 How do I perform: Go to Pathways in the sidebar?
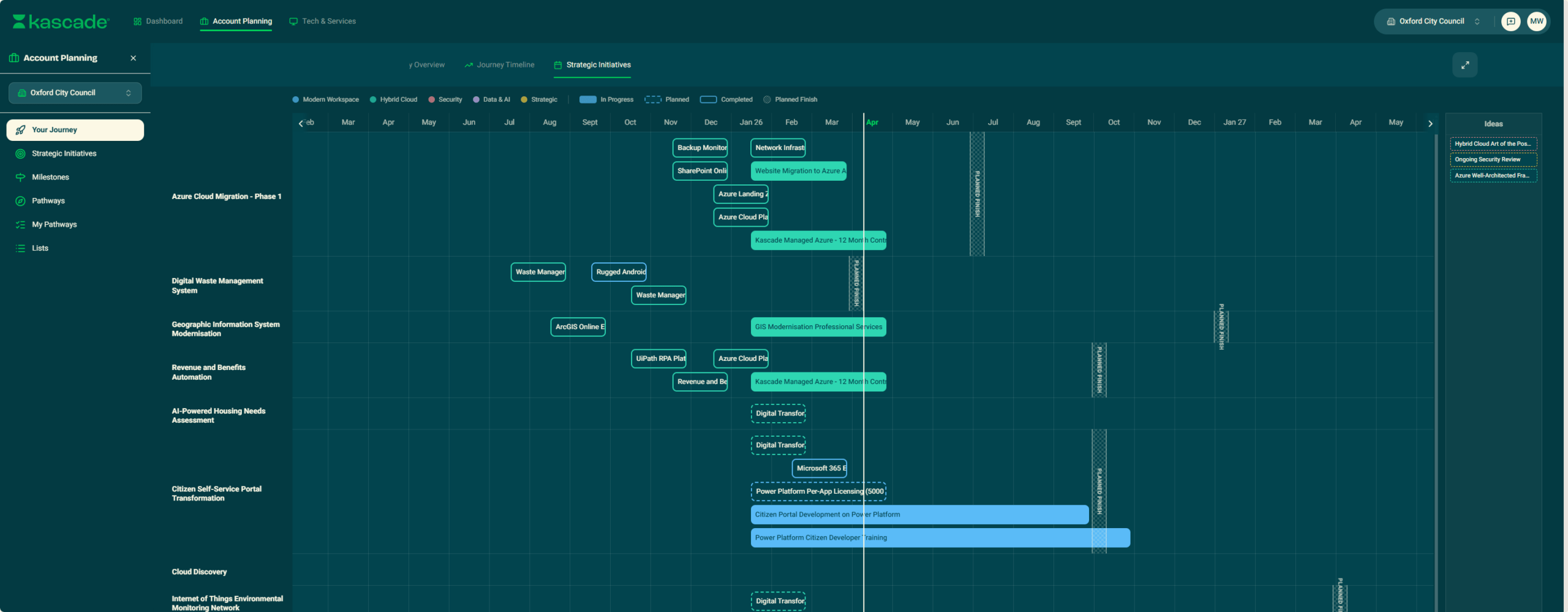point(48,201)
